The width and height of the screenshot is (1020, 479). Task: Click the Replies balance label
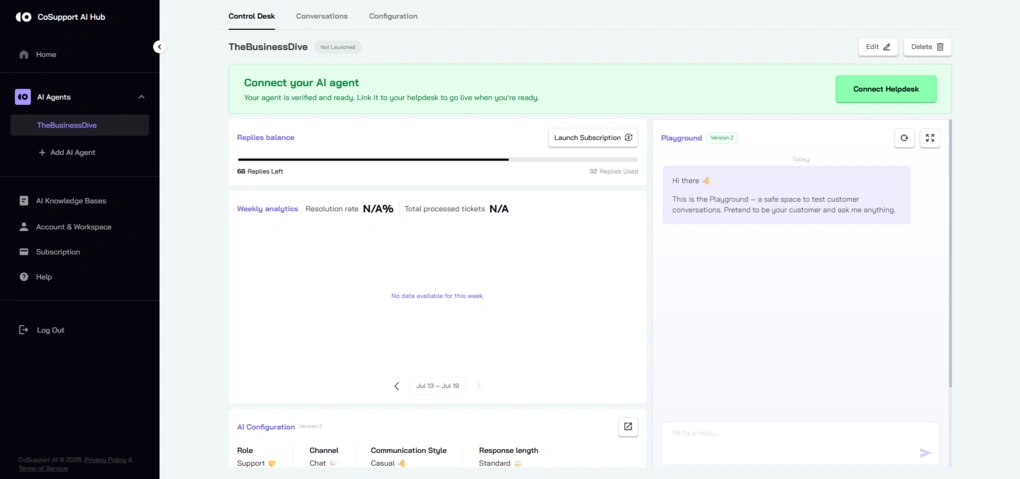pos(265,138)
